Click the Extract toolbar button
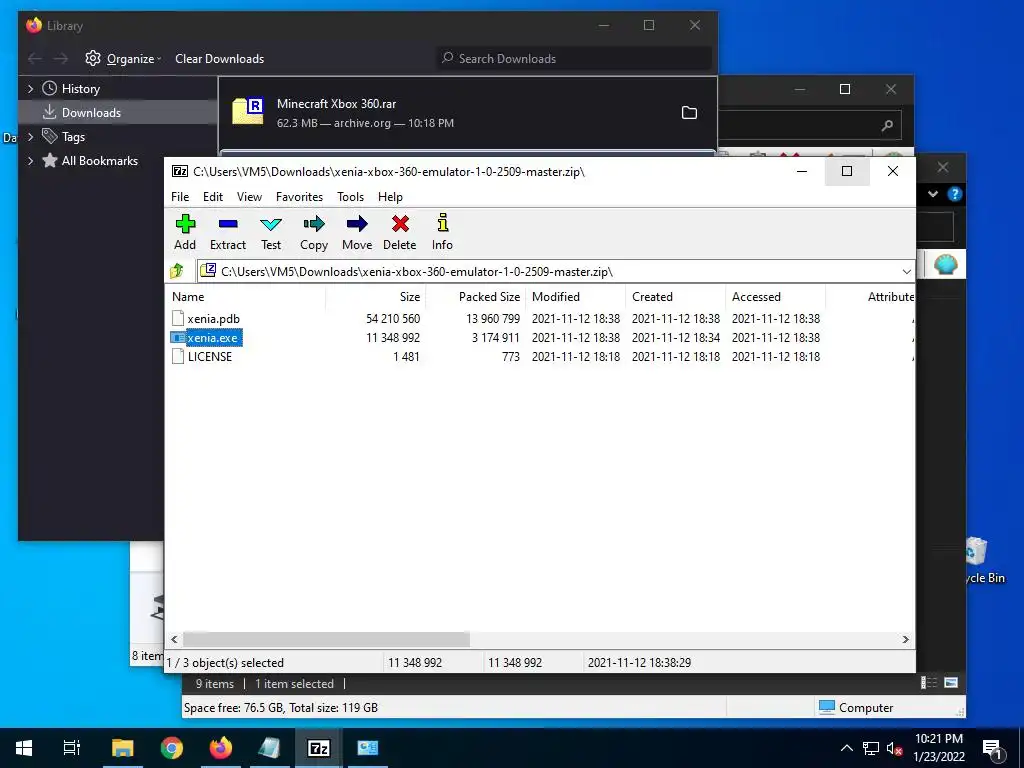Image resolution: width=1024 pixels, height=768 pixels. (227, 232)
